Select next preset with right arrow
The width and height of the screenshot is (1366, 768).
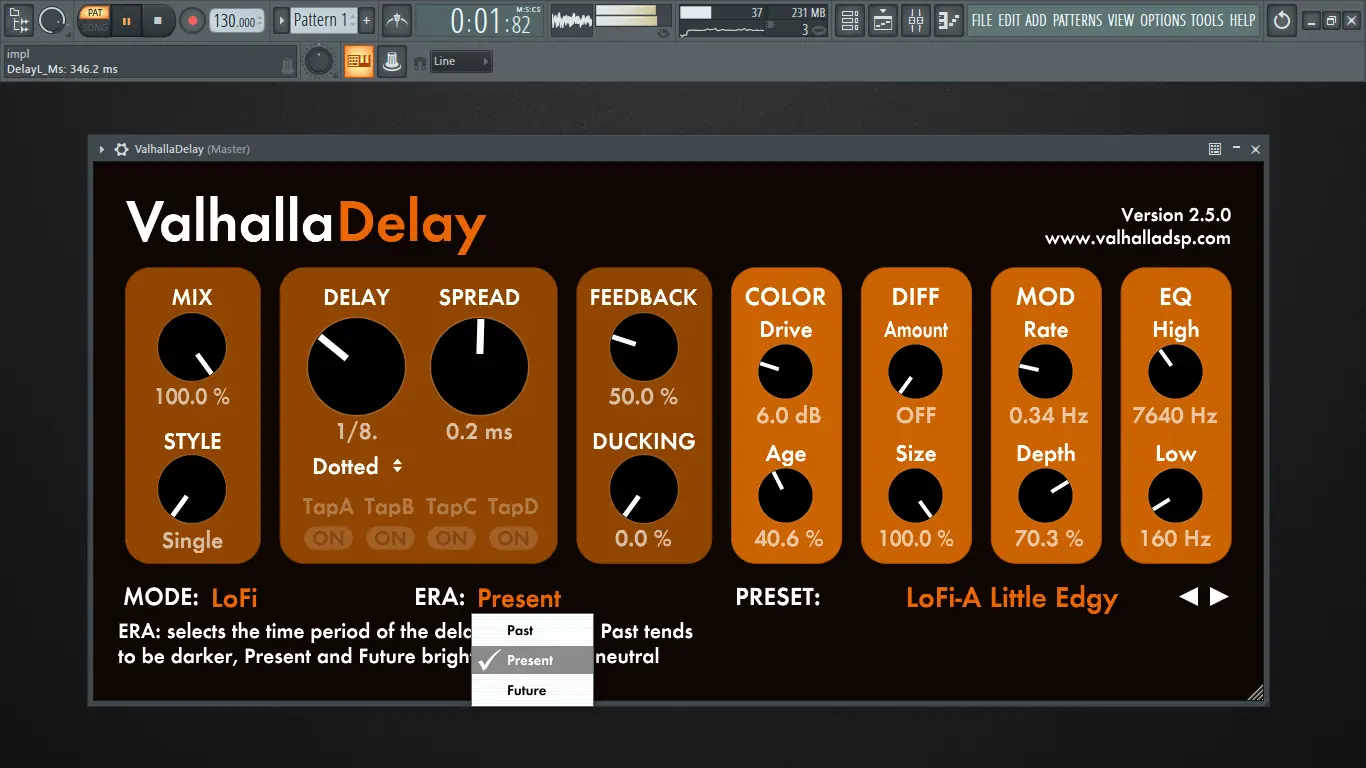click(1219, 597)
